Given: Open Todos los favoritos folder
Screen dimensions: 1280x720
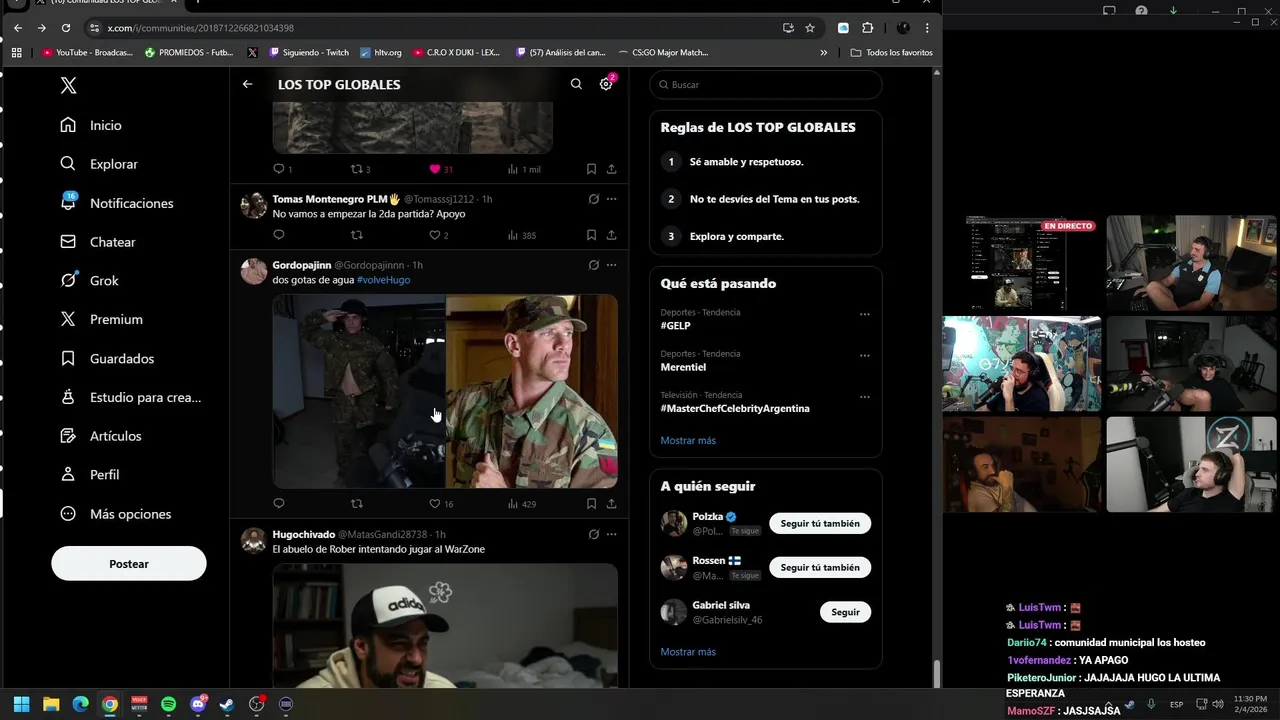Looking at the screenshot, I should click(x=891, y=52).
